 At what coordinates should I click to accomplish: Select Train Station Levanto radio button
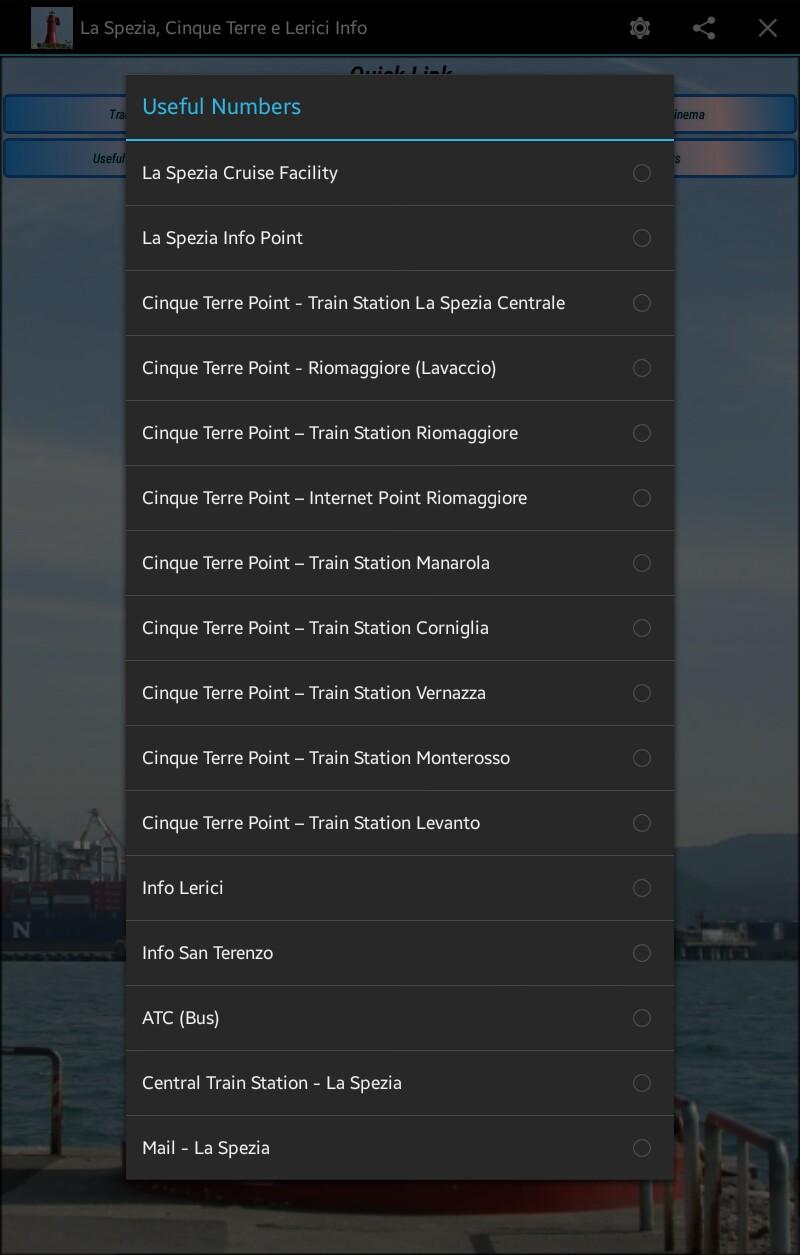pos(642,823)
